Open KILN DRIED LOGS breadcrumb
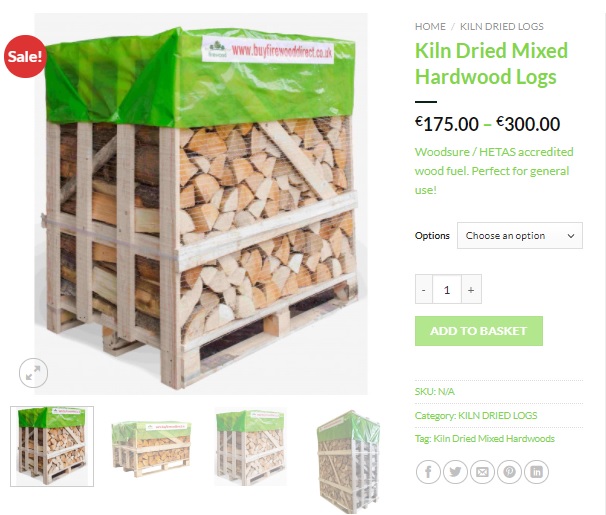Image resolution: width=606 pixels, height=515 pixels. click(502, 27)
